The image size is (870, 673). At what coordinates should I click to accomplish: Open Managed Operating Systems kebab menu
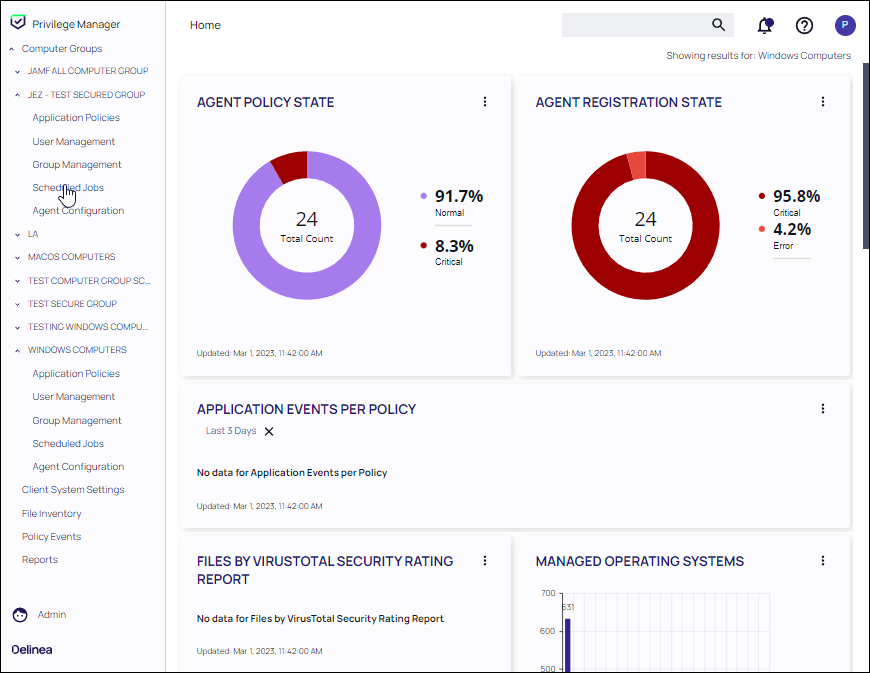pos(823,561)
